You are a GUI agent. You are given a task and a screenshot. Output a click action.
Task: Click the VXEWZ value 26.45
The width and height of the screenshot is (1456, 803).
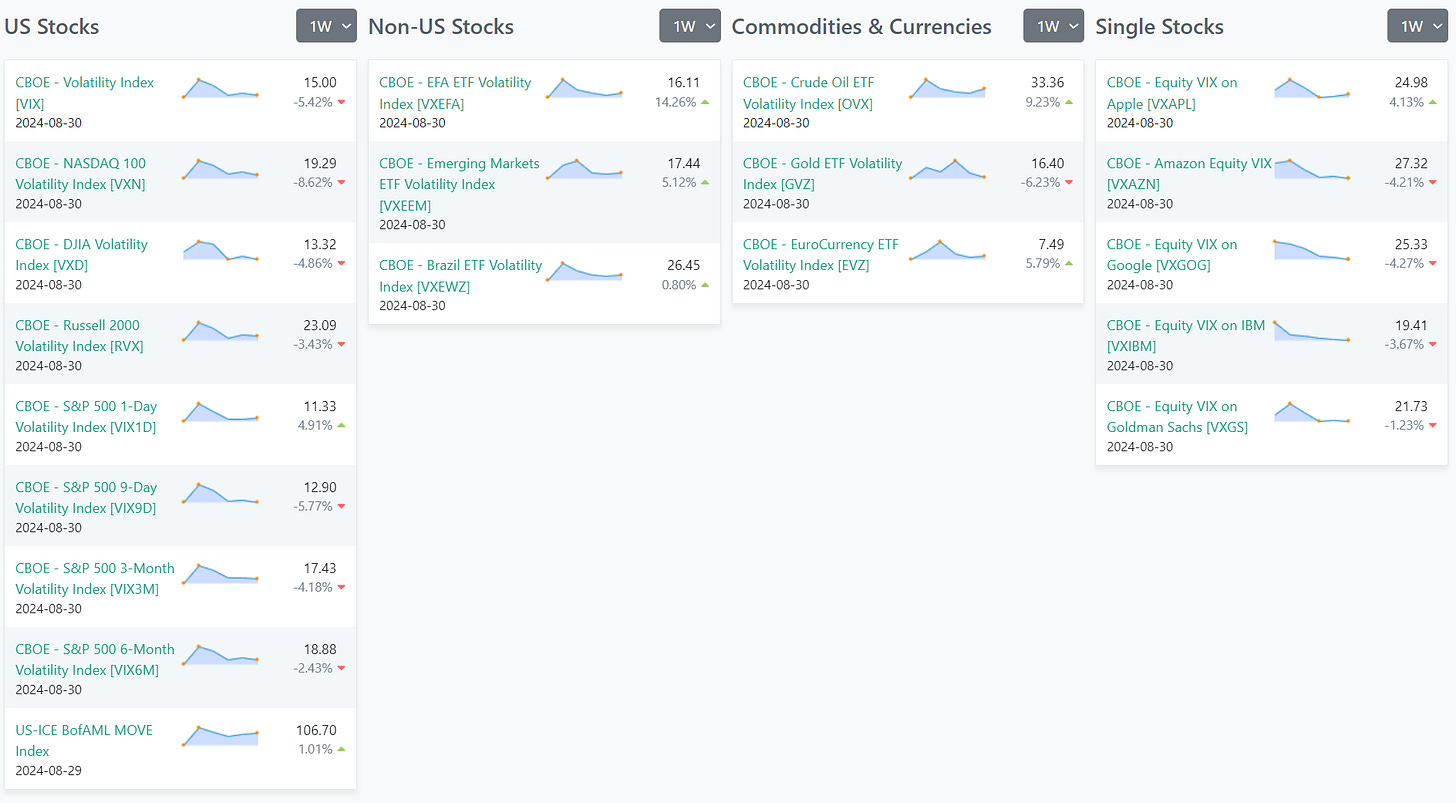click(x=684, y=266)
